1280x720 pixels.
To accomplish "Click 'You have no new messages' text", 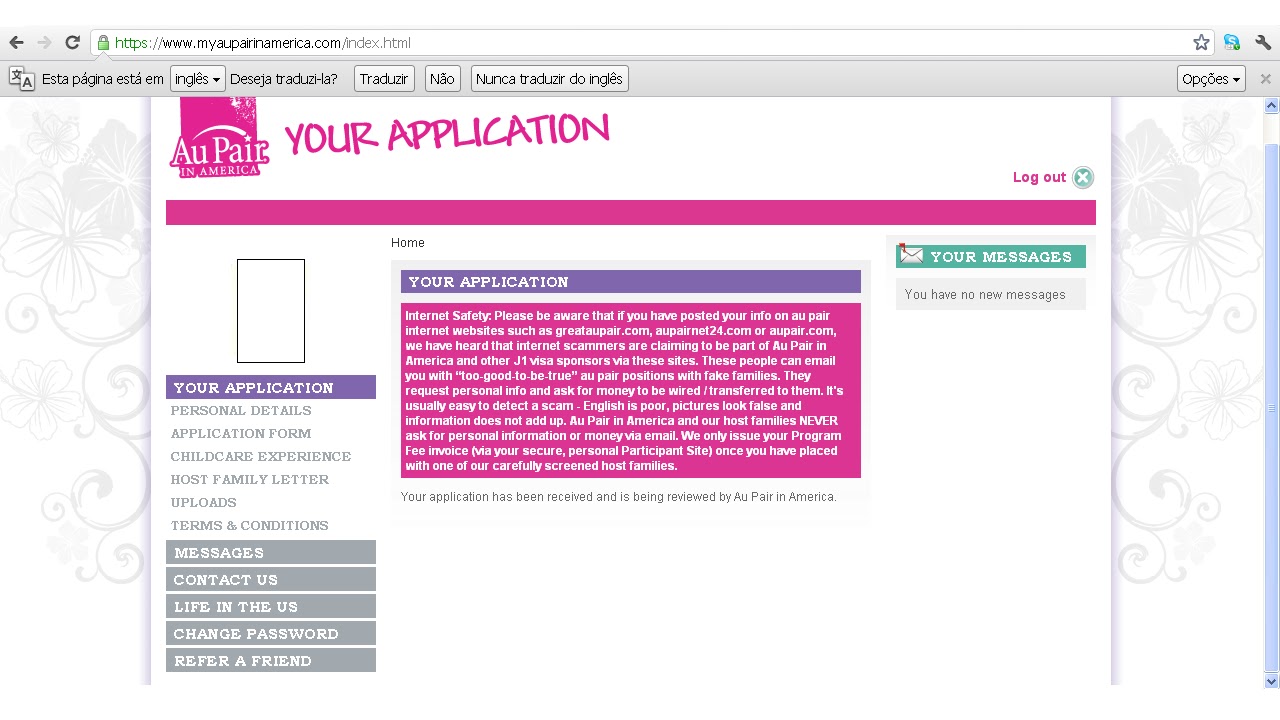I will click(x=985, y=295).
